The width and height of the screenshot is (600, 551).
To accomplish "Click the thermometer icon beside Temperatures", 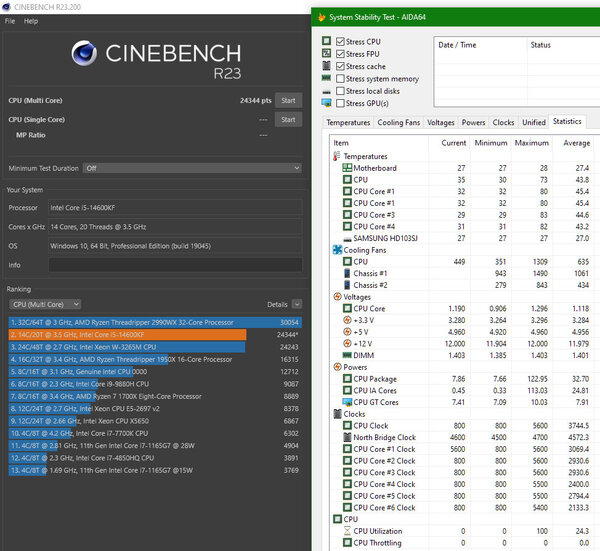I will 336,157.
